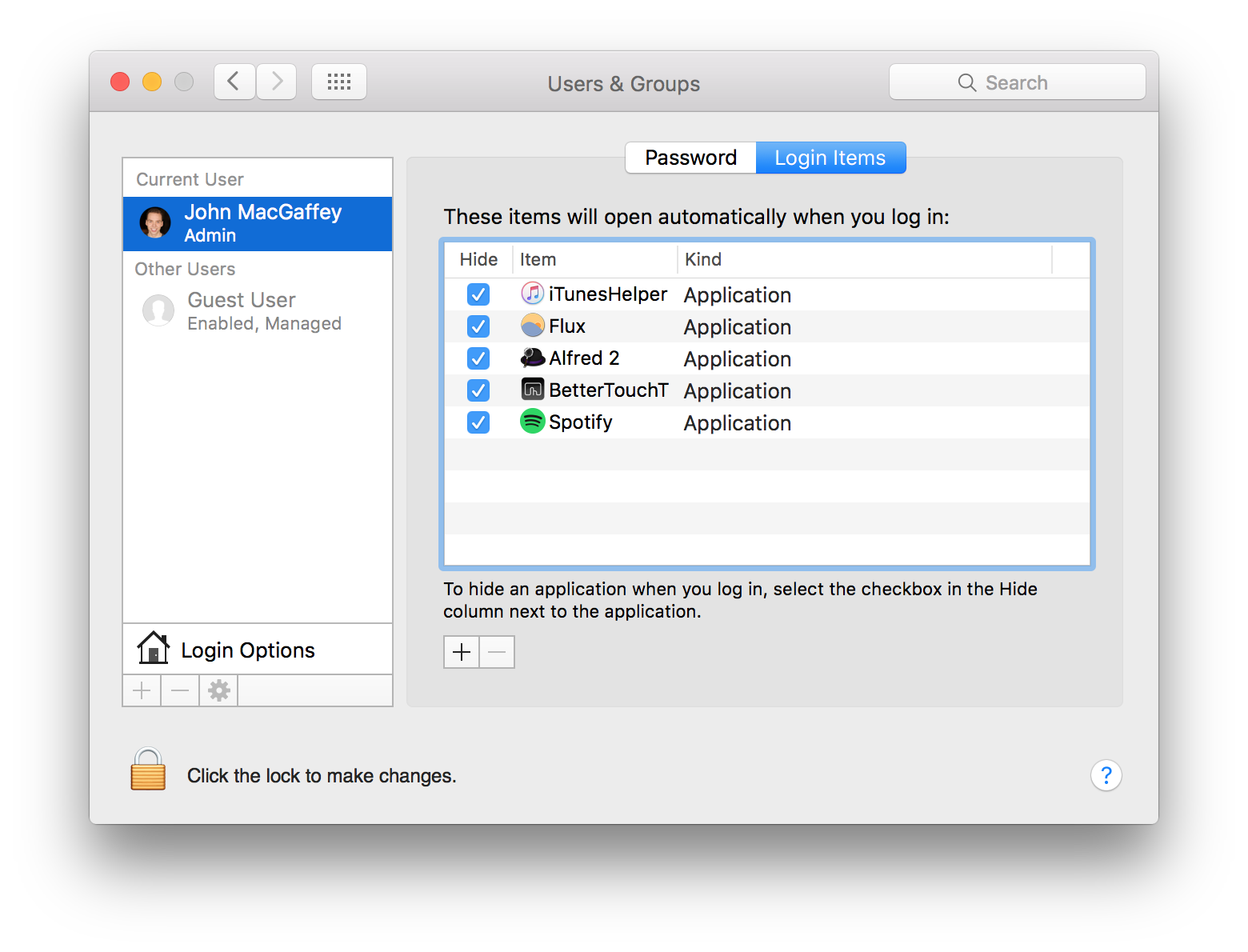Select John MacGaffey in the user list
Screen dimensions: 1248x952
point(258,224)
